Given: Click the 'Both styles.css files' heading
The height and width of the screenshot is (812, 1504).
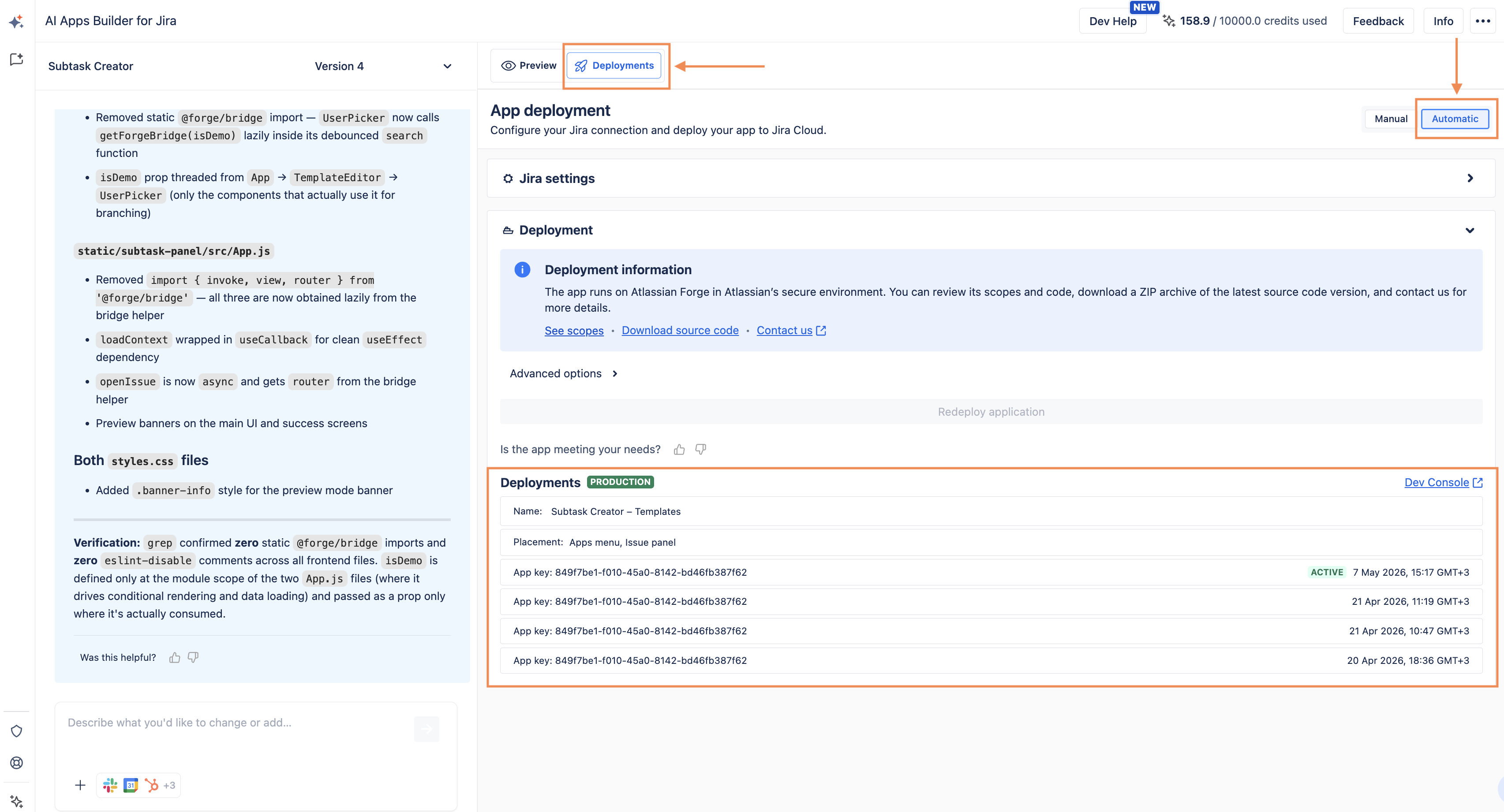Looking at the screenshot, I should tap(141, 461).
